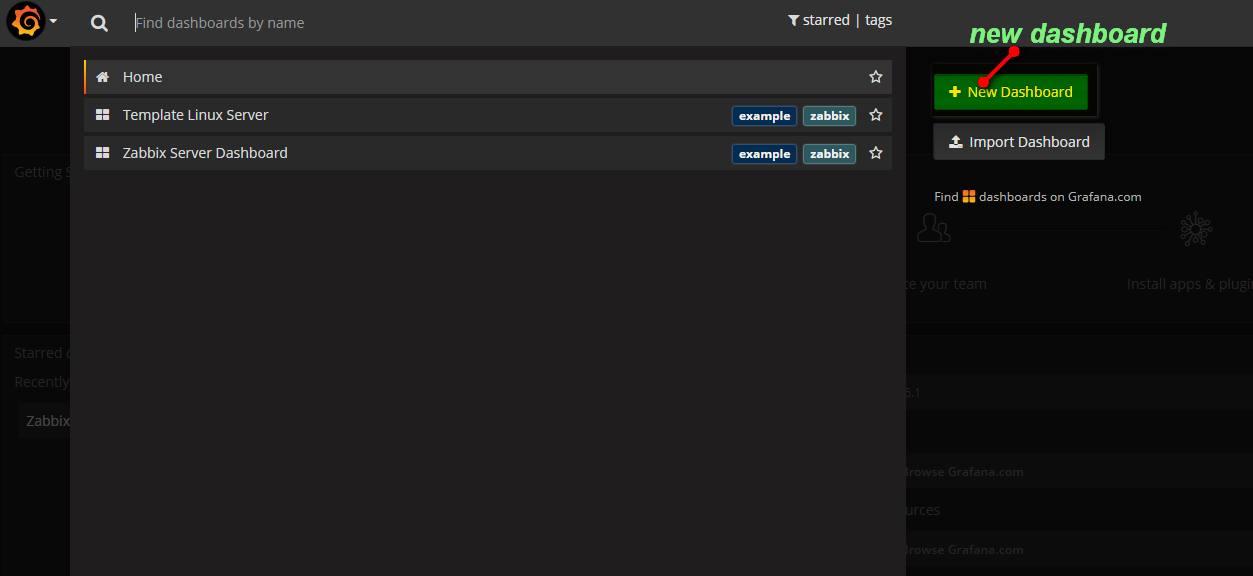1253x576 pixels.
Task: Click the team users icon in background
Action: click(x=934, y=229)
